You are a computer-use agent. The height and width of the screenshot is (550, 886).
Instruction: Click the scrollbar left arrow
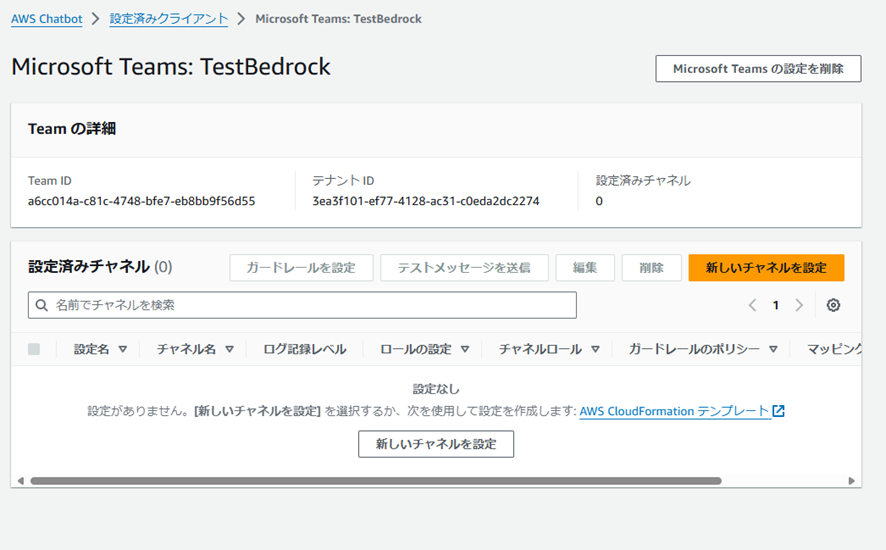tap(20, 481)
